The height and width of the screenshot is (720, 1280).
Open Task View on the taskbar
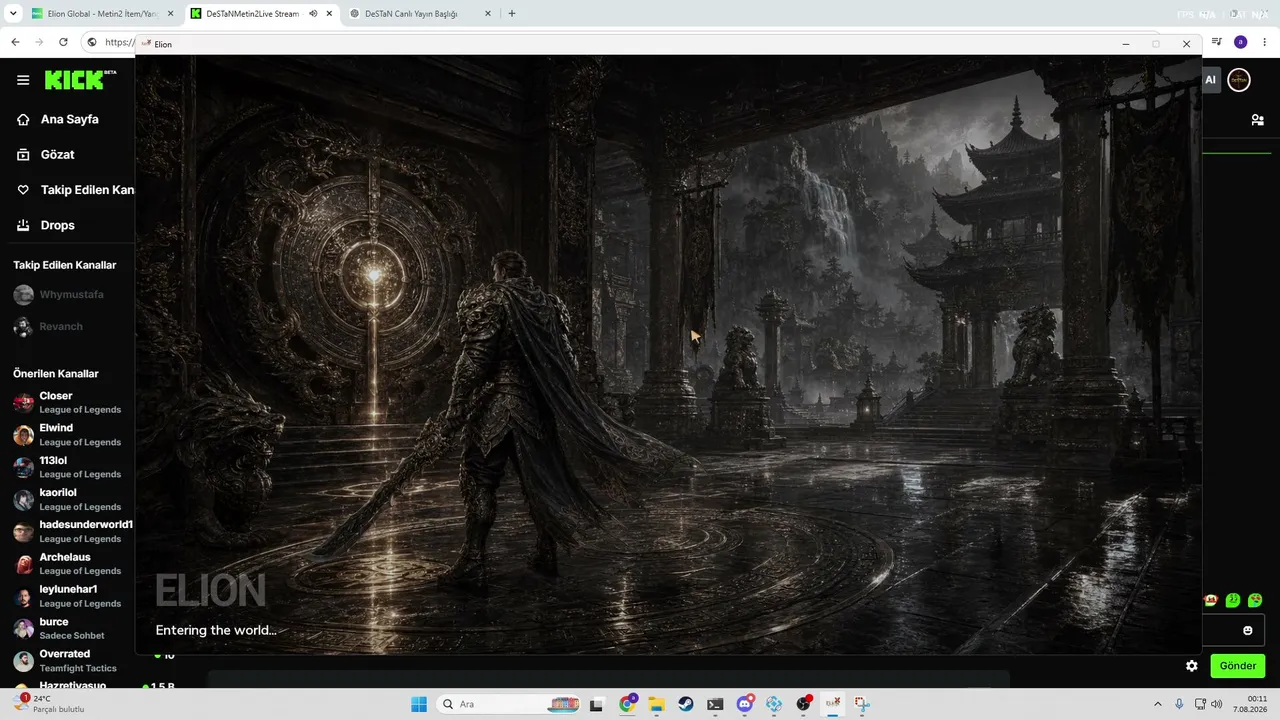[x=597, y=704]
